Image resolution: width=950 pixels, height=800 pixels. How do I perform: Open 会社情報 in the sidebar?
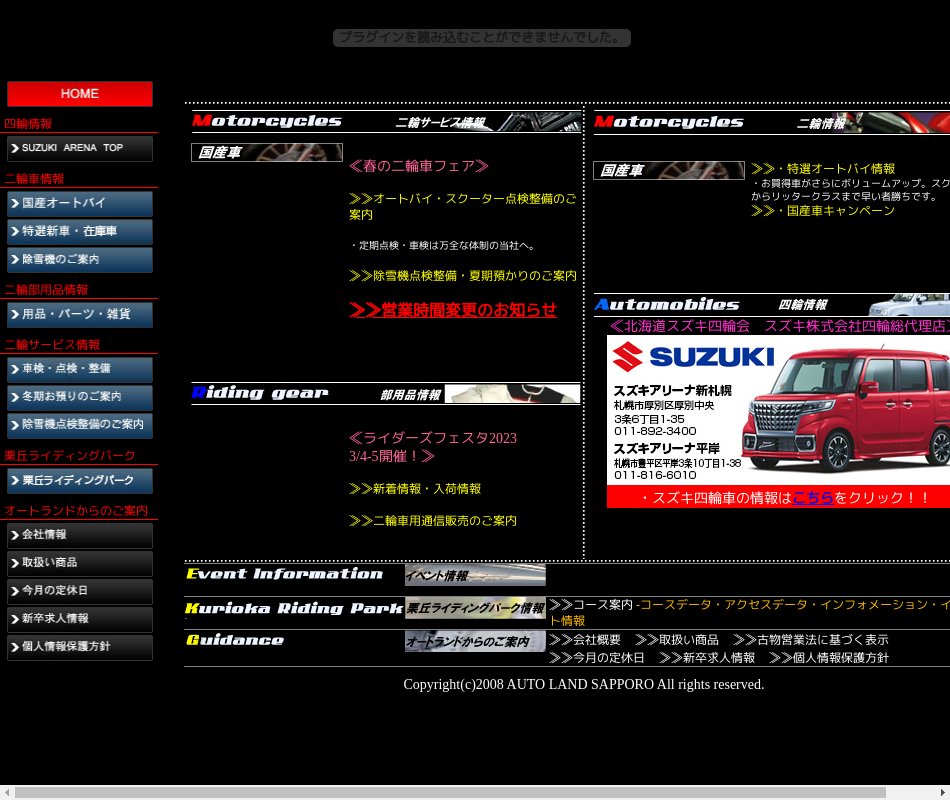click(80, 535)
